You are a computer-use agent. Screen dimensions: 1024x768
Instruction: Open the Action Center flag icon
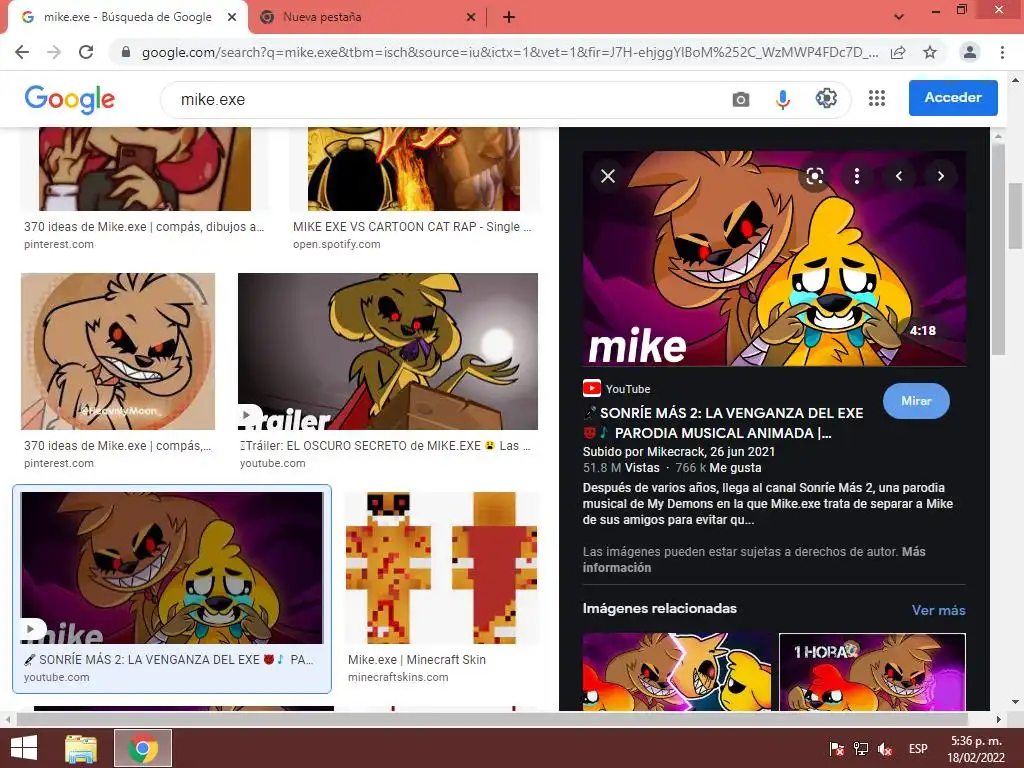[x=836, y=749]
